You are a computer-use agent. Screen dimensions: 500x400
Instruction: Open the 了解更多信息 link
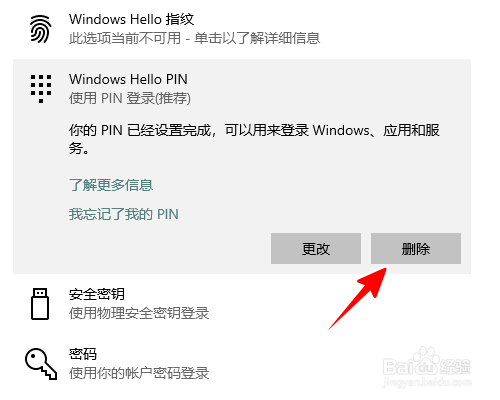(111, 185)
